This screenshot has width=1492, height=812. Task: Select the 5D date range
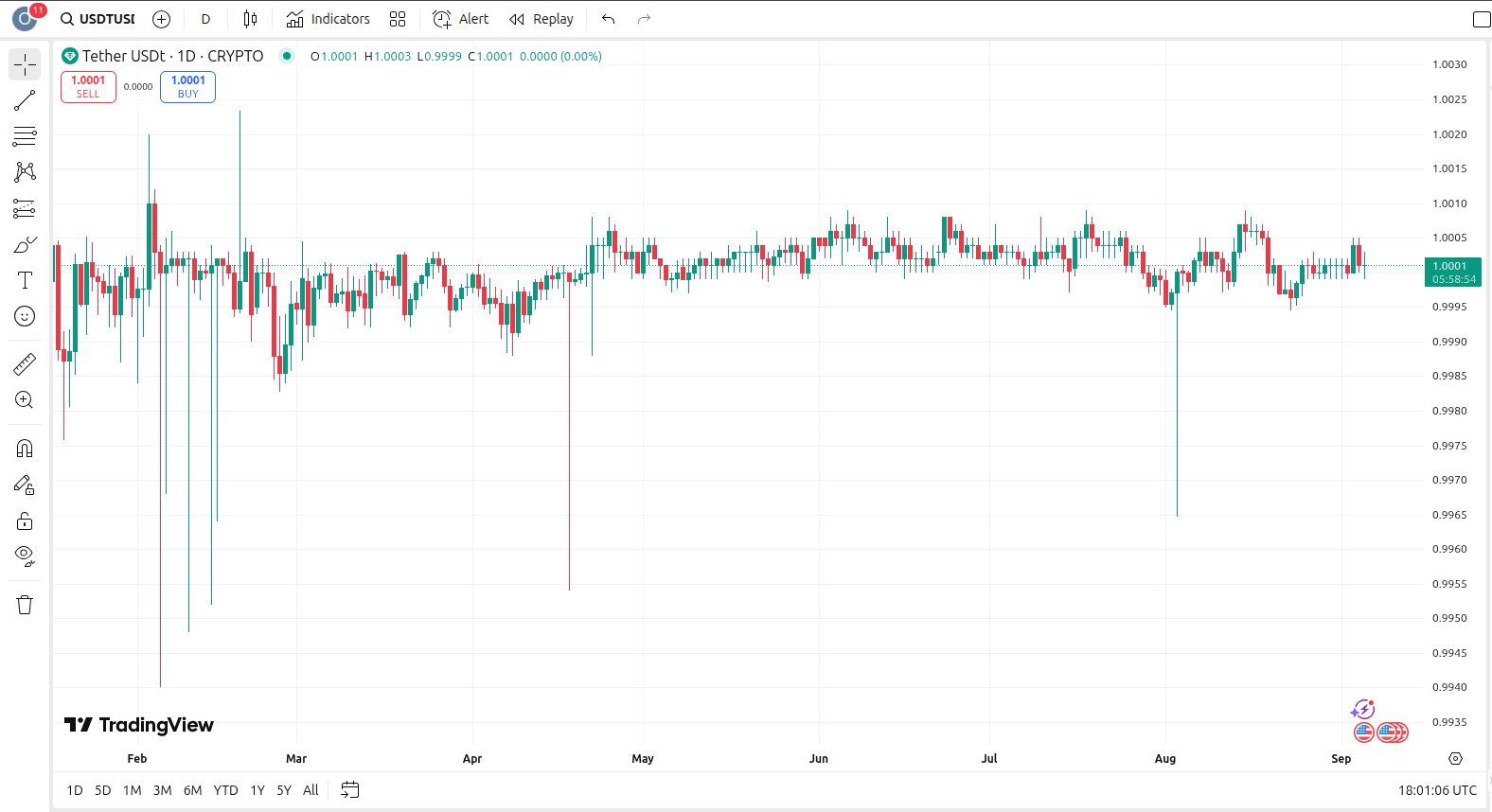coord(103,790)
